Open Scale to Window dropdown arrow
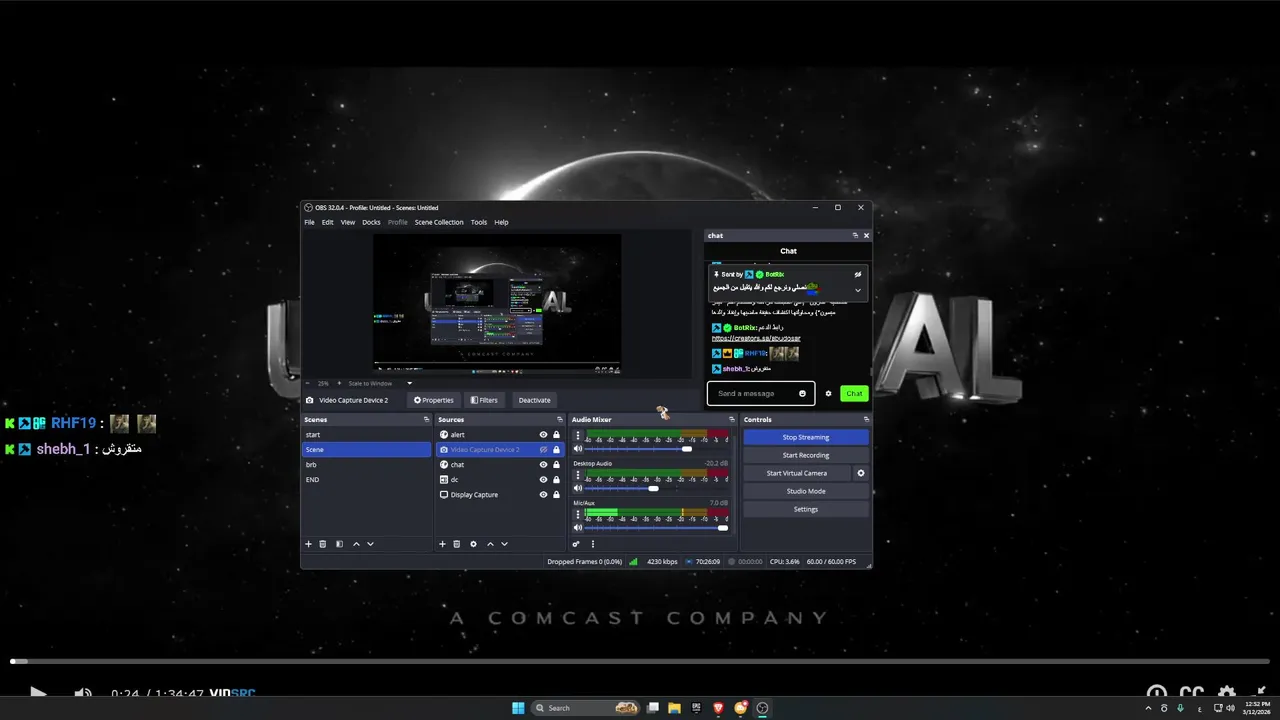Image resolution: width=1280 pixels, height=720 pixels. (409, 383)
